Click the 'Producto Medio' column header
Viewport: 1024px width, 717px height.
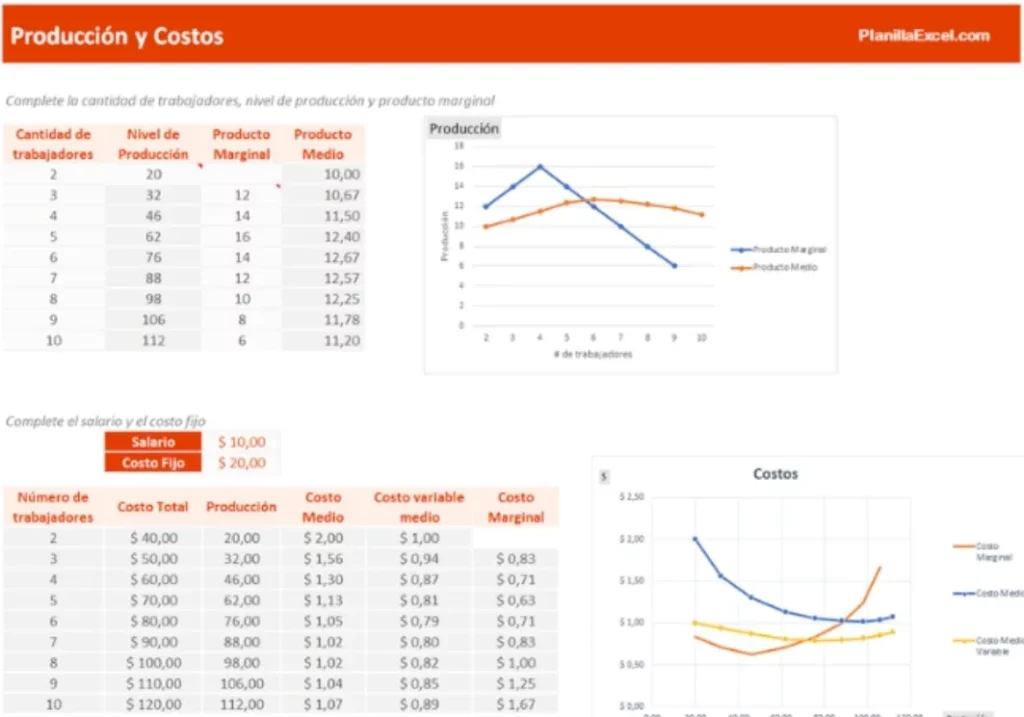pos(323,144)
